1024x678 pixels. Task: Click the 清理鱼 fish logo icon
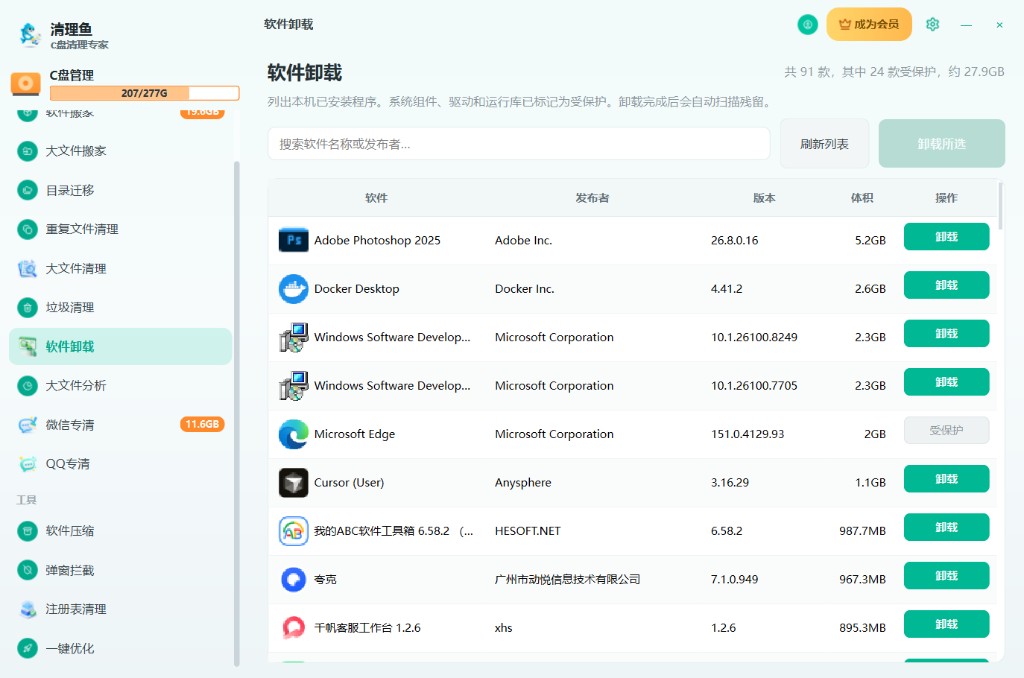(29, 35)
